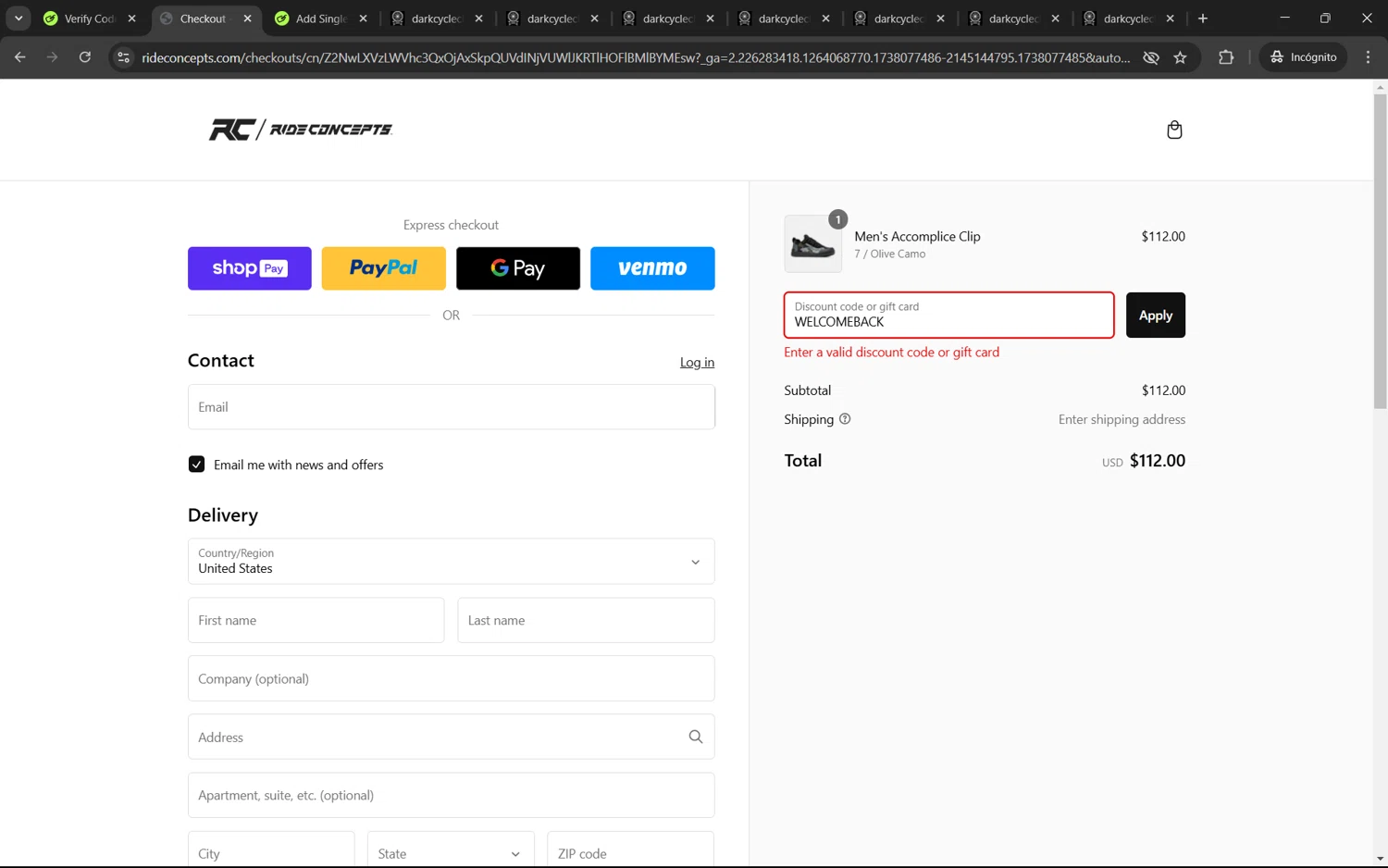Click the third-party cookies blocked eye icon
This screenshot has height=868, width=1388.
[1151, 57]
